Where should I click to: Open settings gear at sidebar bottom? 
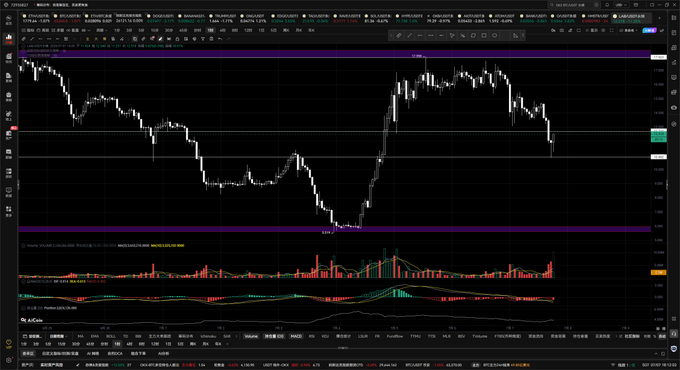[9, 360]
